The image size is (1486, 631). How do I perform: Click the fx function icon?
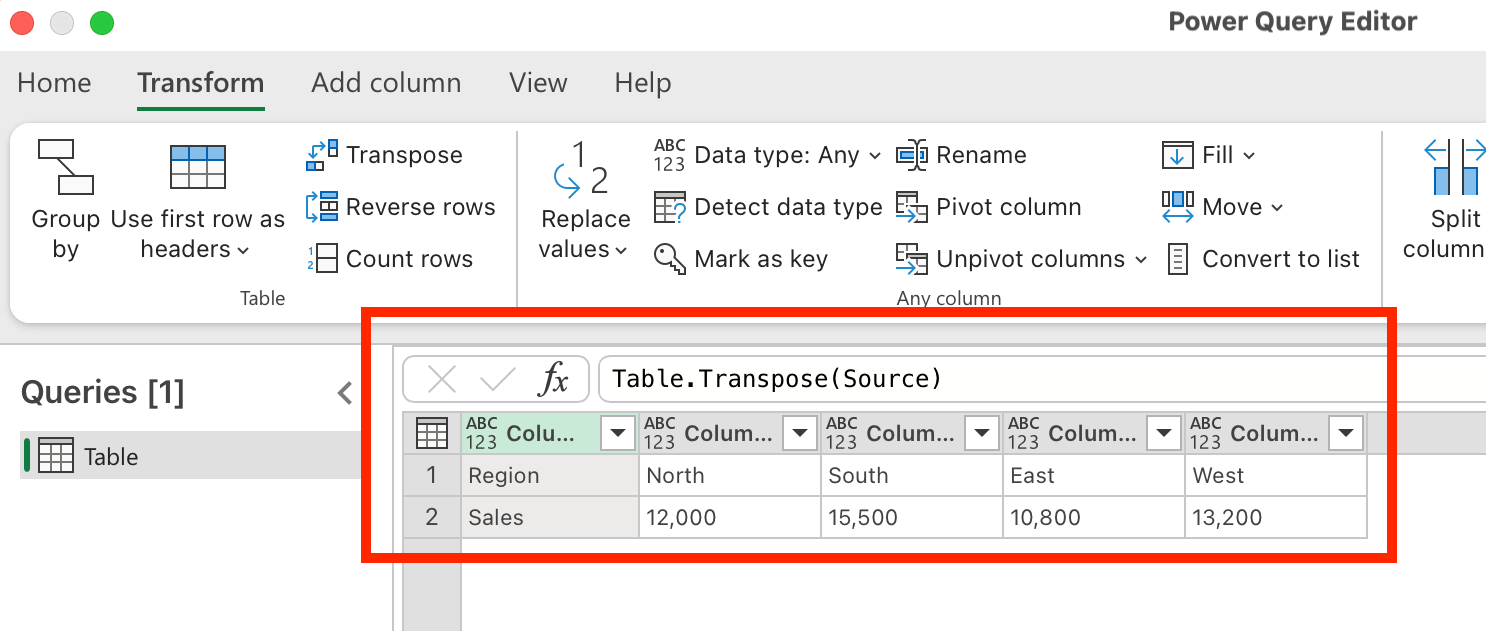click(x=554, y=379)
